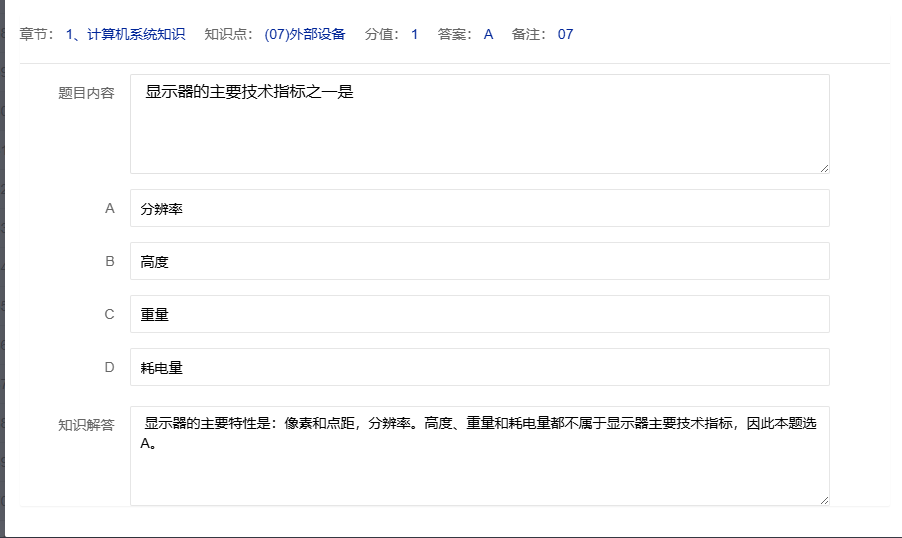Select the knowledge point (07)外部设备

pos(305,35)
